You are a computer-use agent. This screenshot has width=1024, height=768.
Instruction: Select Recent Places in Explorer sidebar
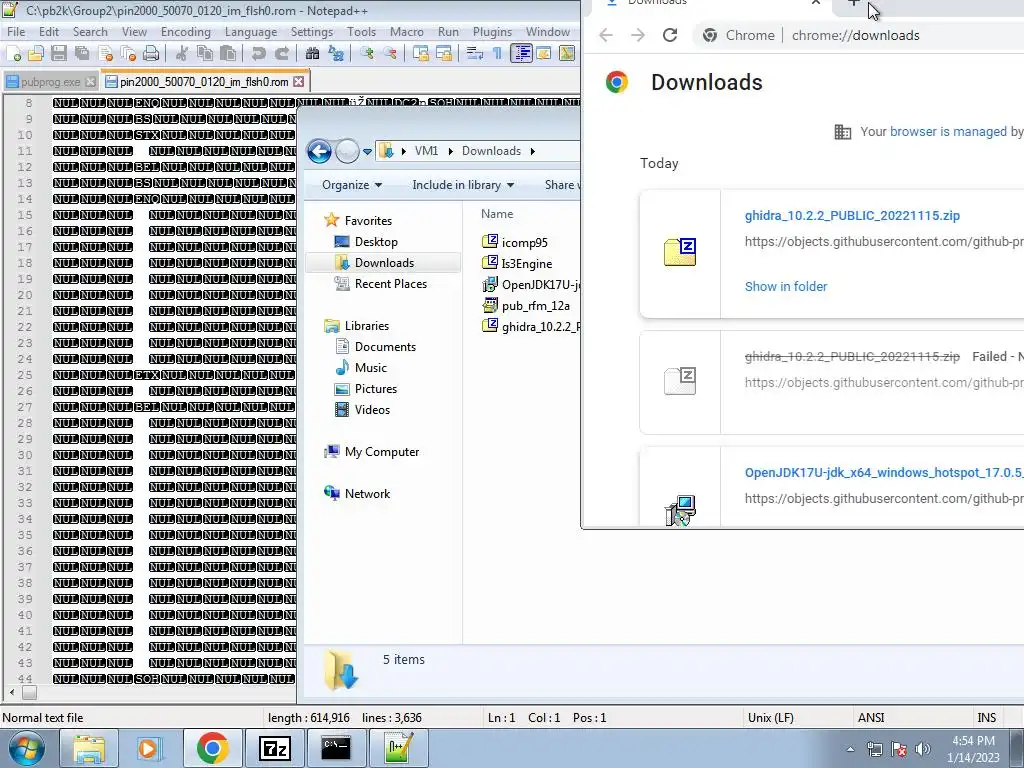(x=391, y=283)
